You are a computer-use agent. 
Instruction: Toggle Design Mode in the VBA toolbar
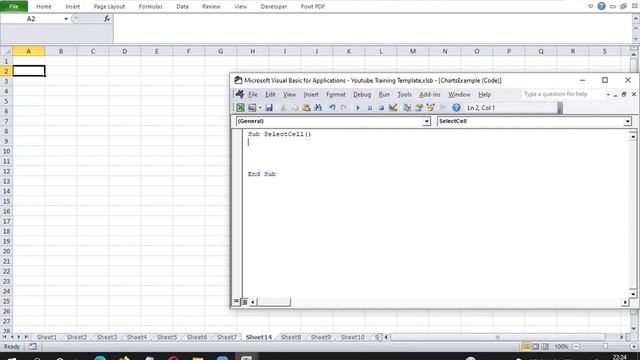click(x=393, y=108)
